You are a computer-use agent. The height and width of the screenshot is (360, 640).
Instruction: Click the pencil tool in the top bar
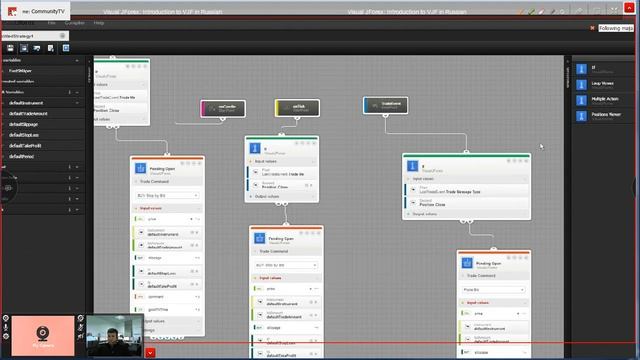click(x=553, y=12)
